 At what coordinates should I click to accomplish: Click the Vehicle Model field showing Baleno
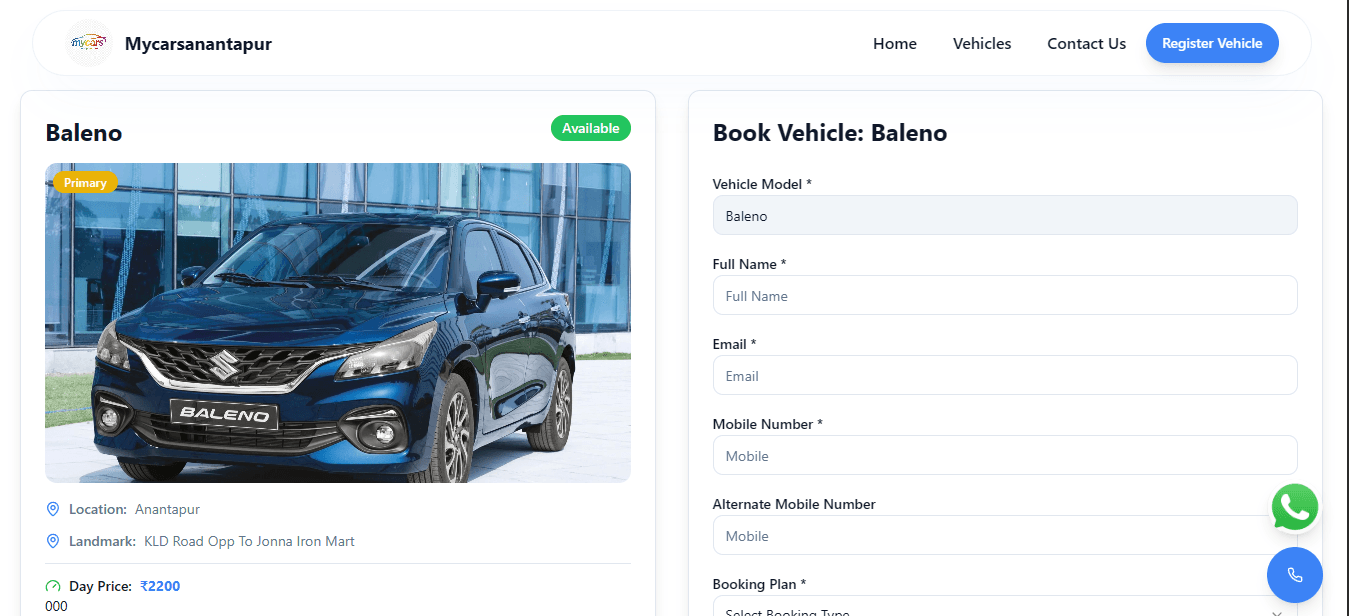coord(1005,215)
